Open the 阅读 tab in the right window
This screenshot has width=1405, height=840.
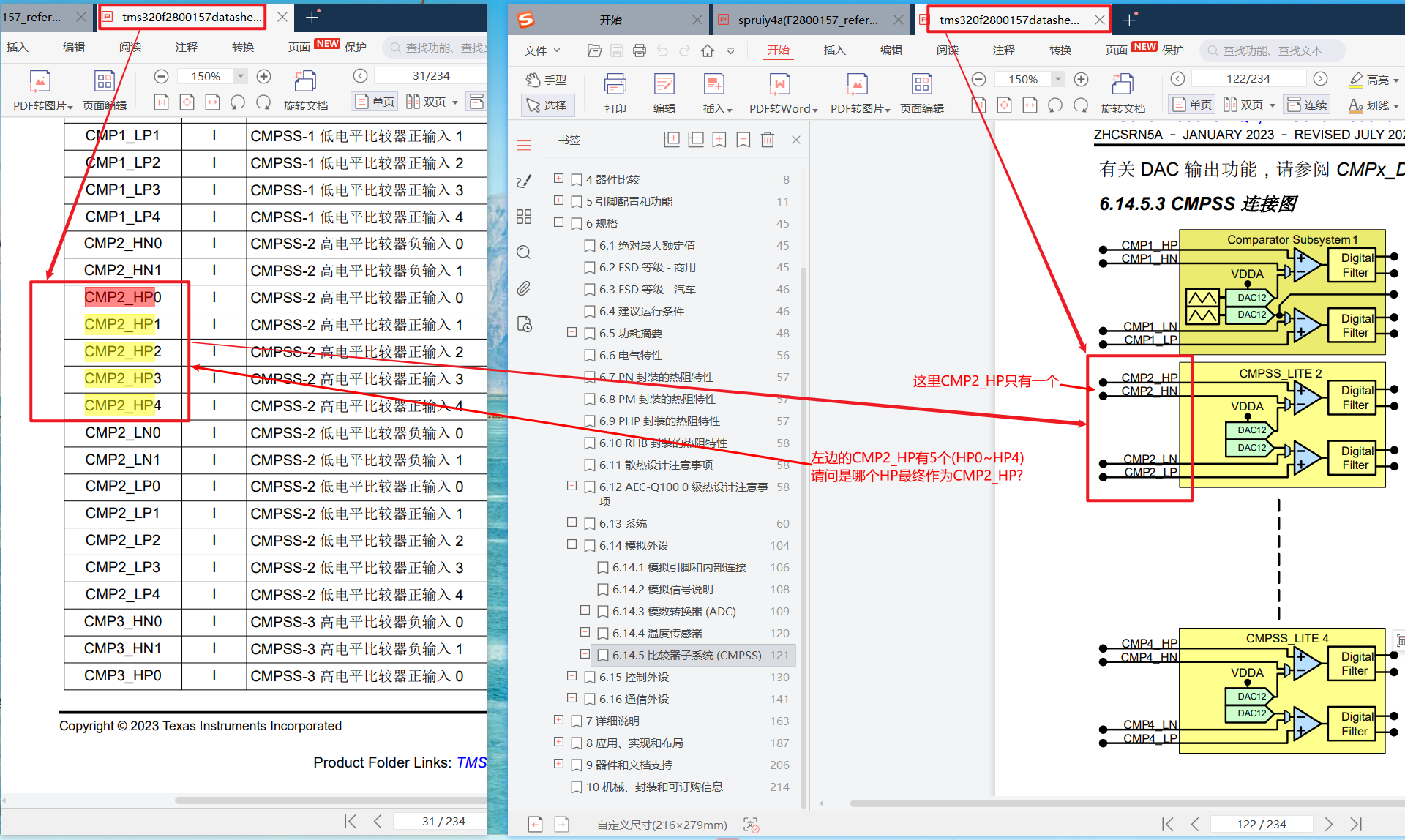click(x=948, y=50)
